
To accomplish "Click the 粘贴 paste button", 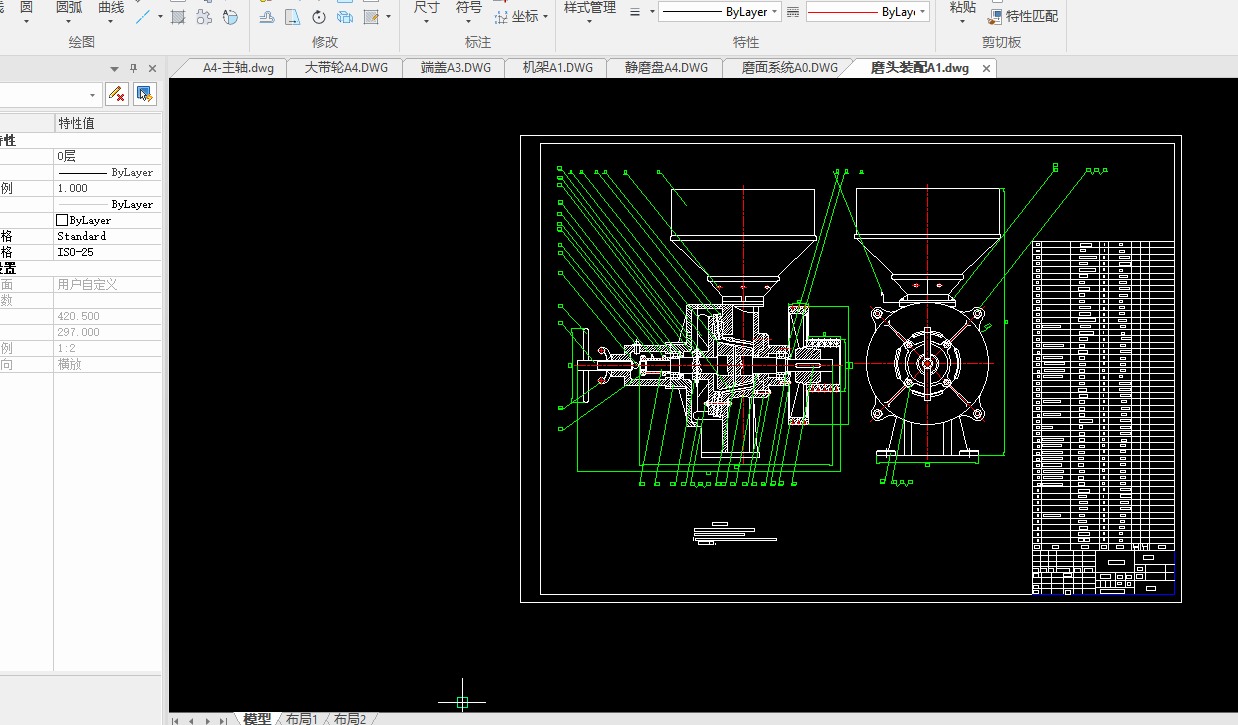I will pyautogui.click(x=962, y=8).
